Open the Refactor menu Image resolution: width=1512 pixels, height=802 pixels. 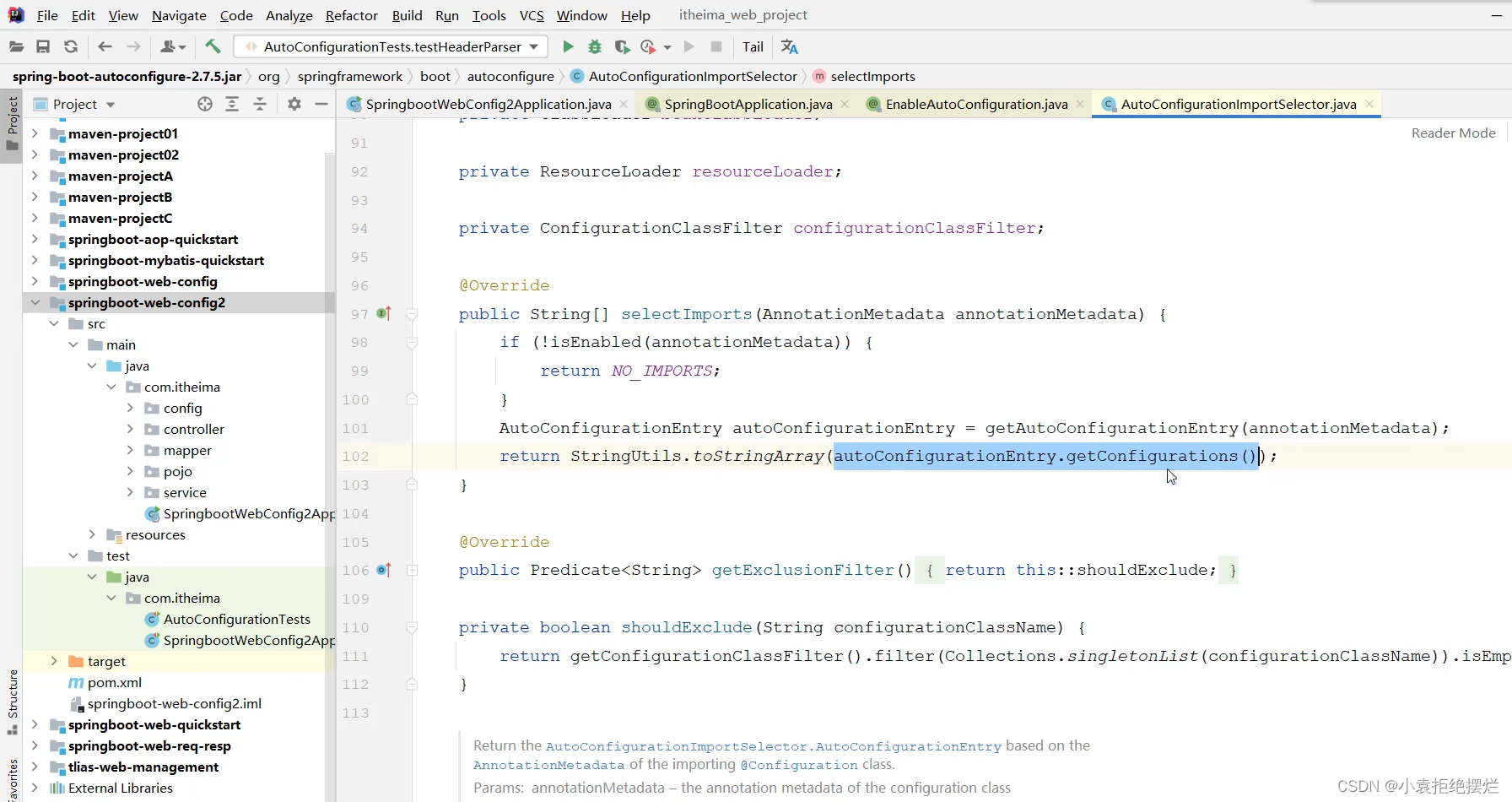[352, 15]
